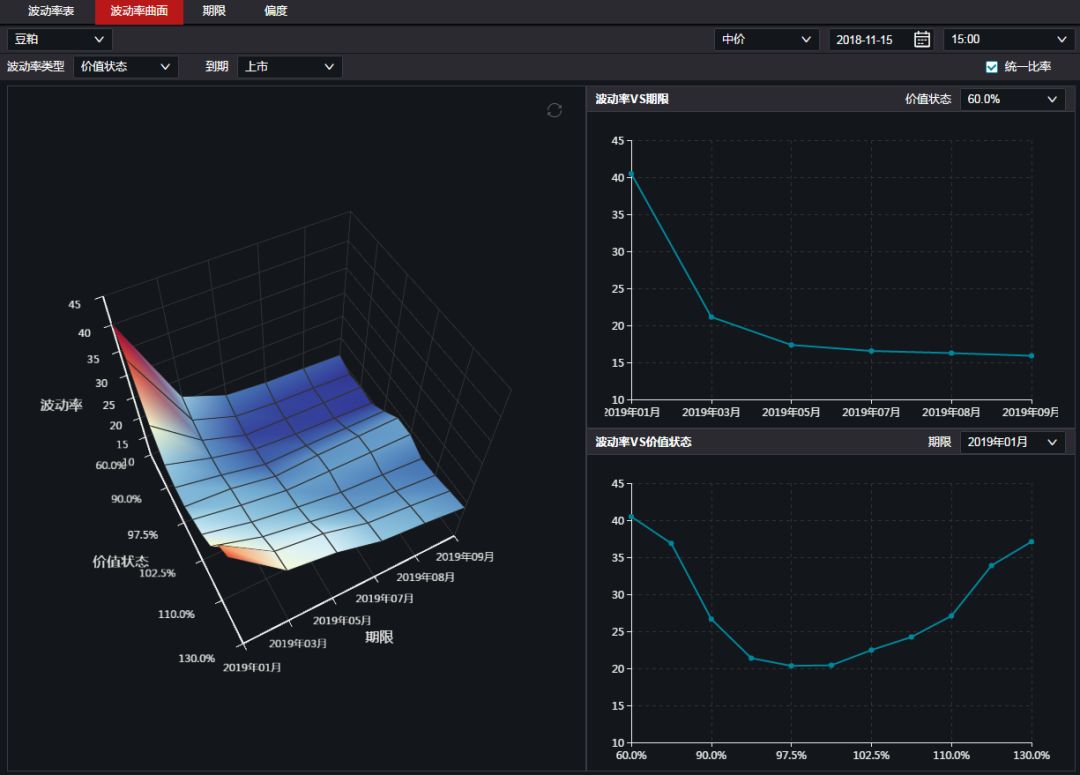Open the 60.0% 价值状态 dropdown
1080x775 pixels.
click(x=1012, y=99)
